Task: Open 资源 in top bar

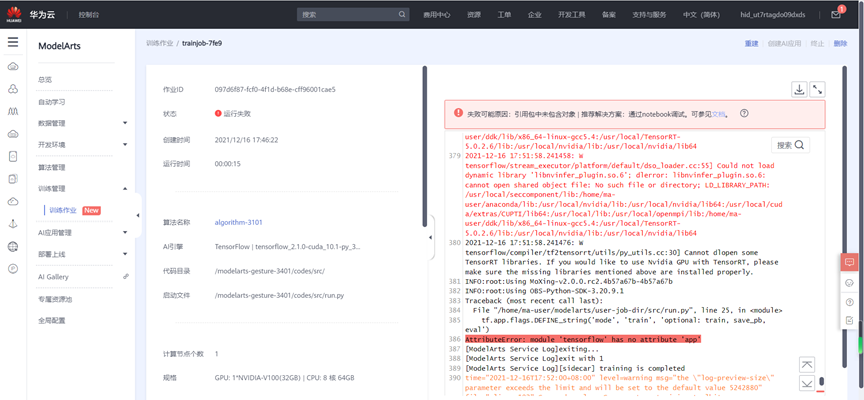Action: point(473,15)
